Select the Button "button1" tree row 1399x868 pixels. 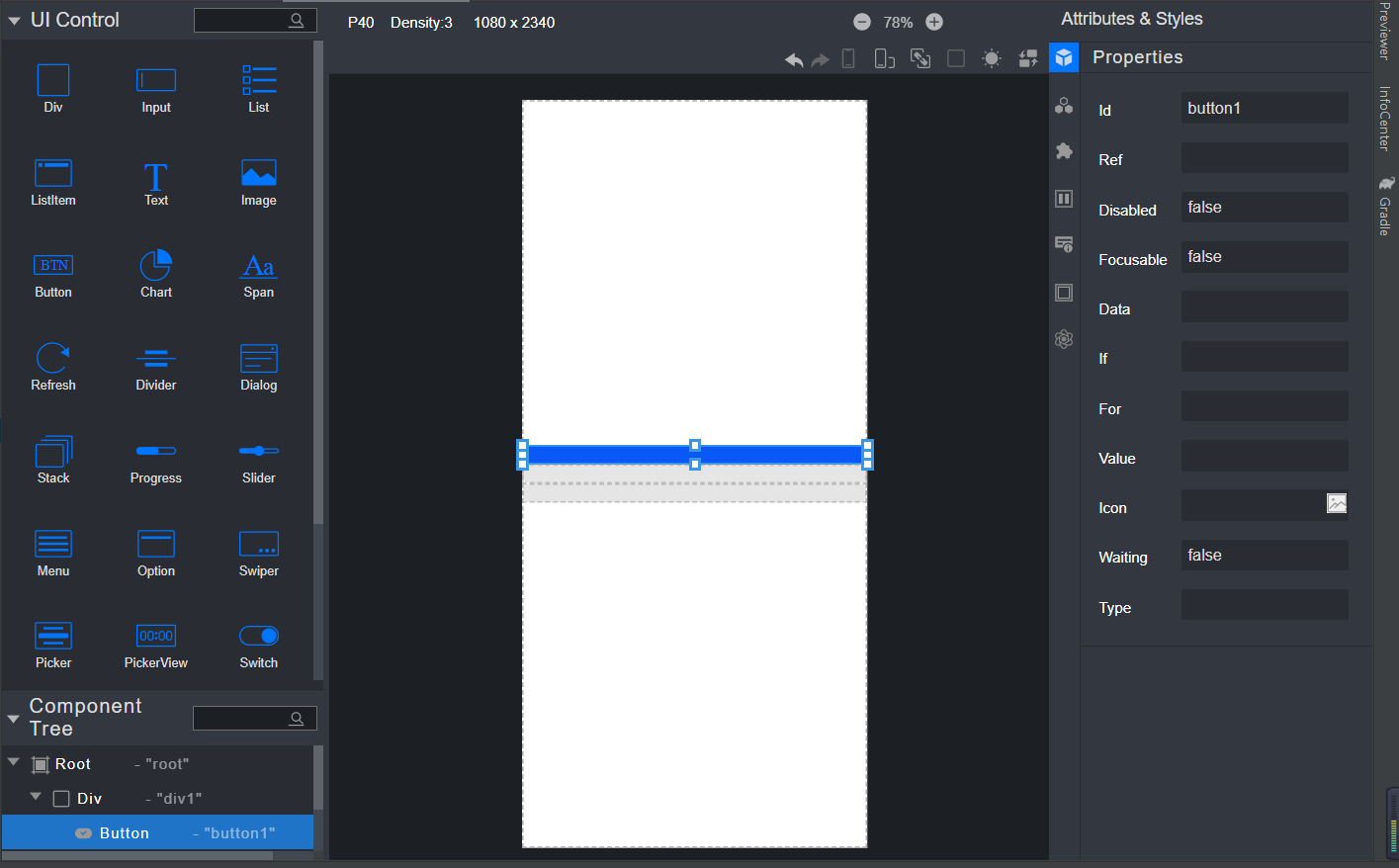(x=157, y=832)
